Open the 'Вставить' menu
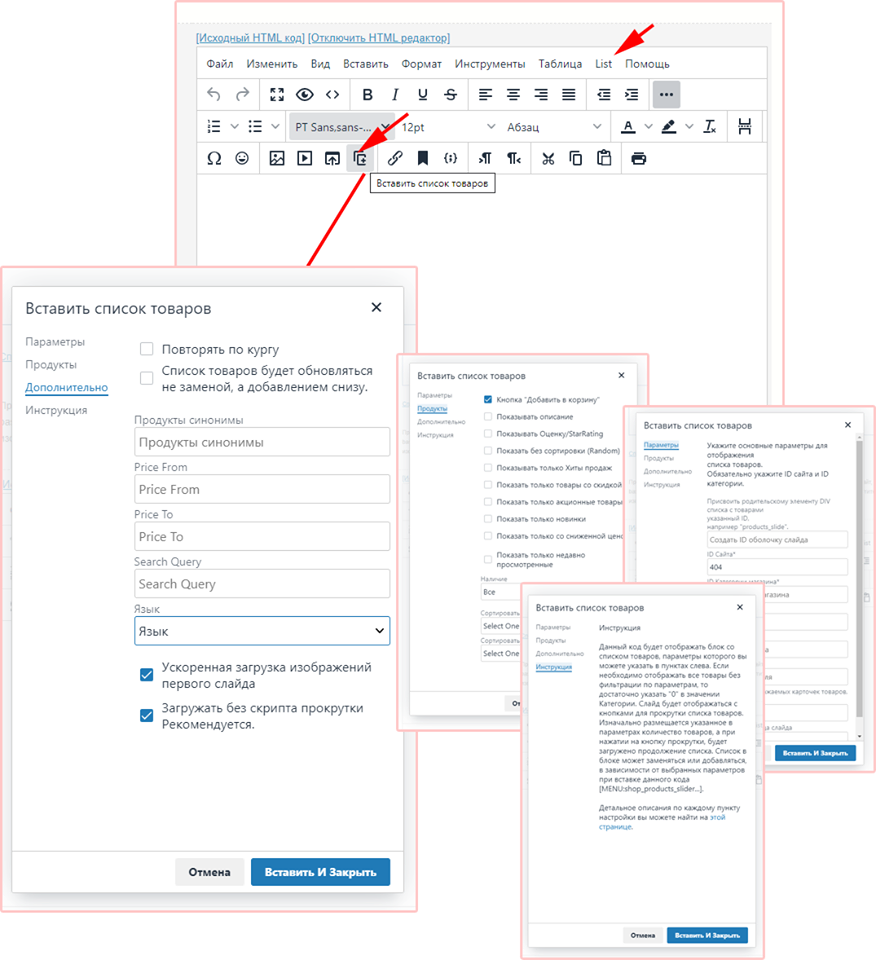Image resolution: width=876 pixels, height=960 pixels. (365, 64)
